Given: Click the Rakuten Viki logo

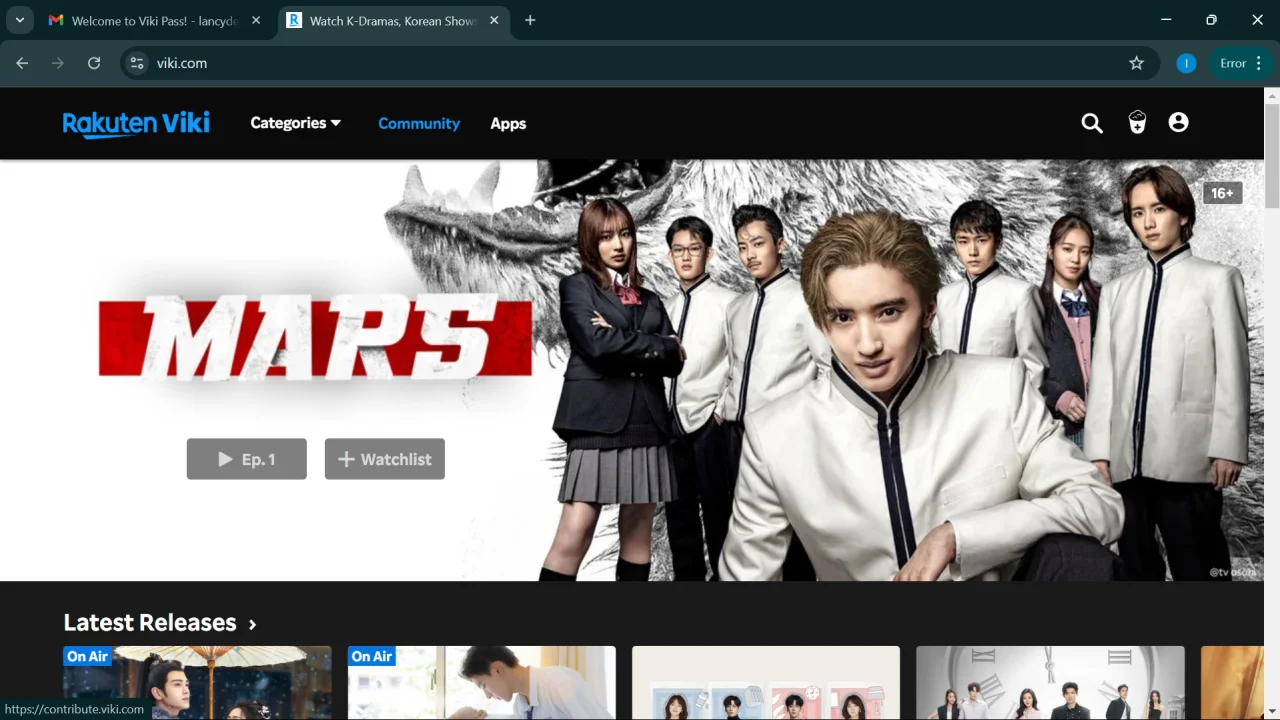Looking at the screenshot, I should coord(136,123).
